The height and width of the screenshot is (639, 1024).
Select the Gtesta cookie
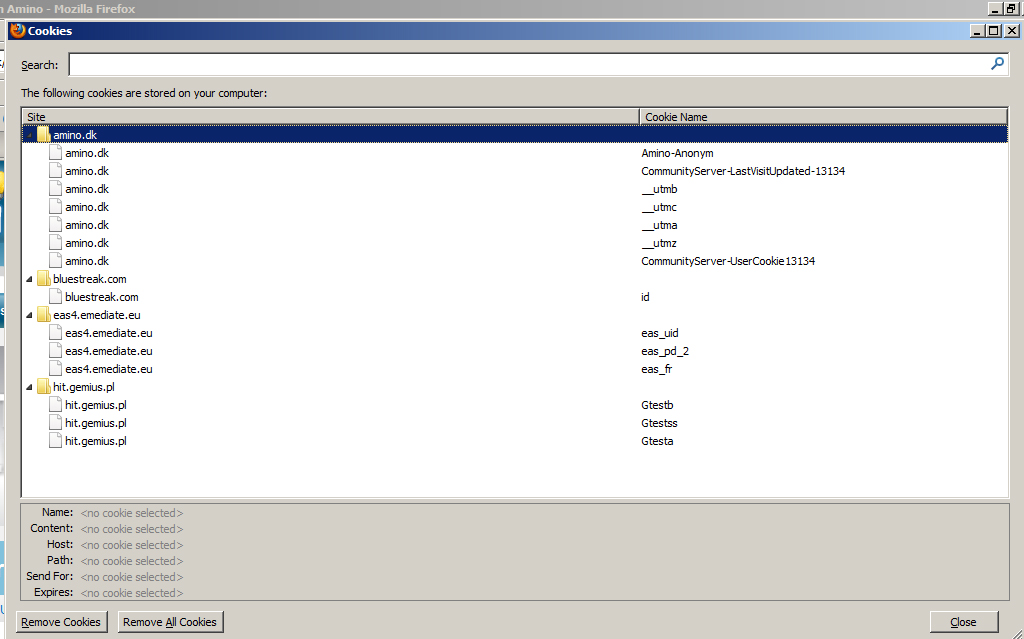tap(515, 440)
